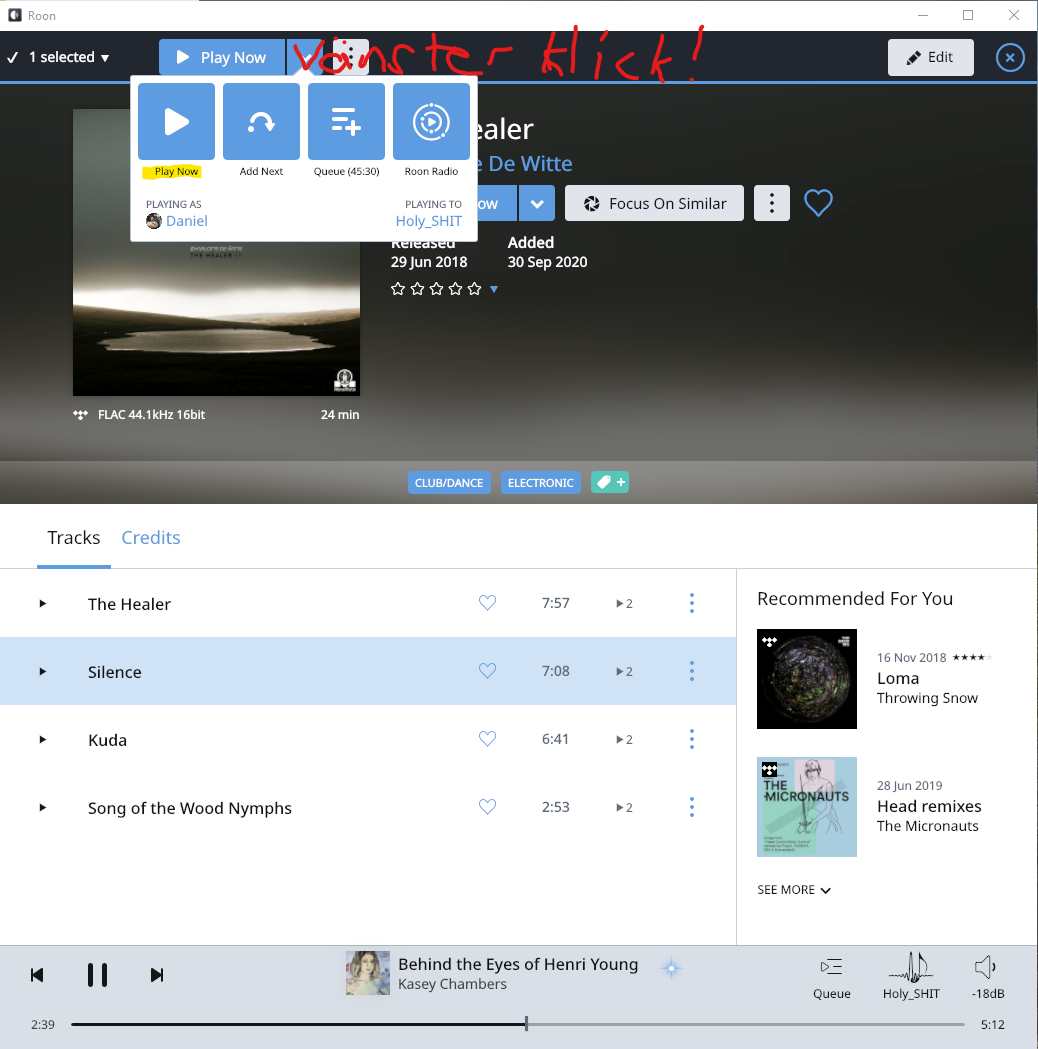
Task: Play Song of the Wood Nymphs arrow
Action: click(x=43, y=807)
